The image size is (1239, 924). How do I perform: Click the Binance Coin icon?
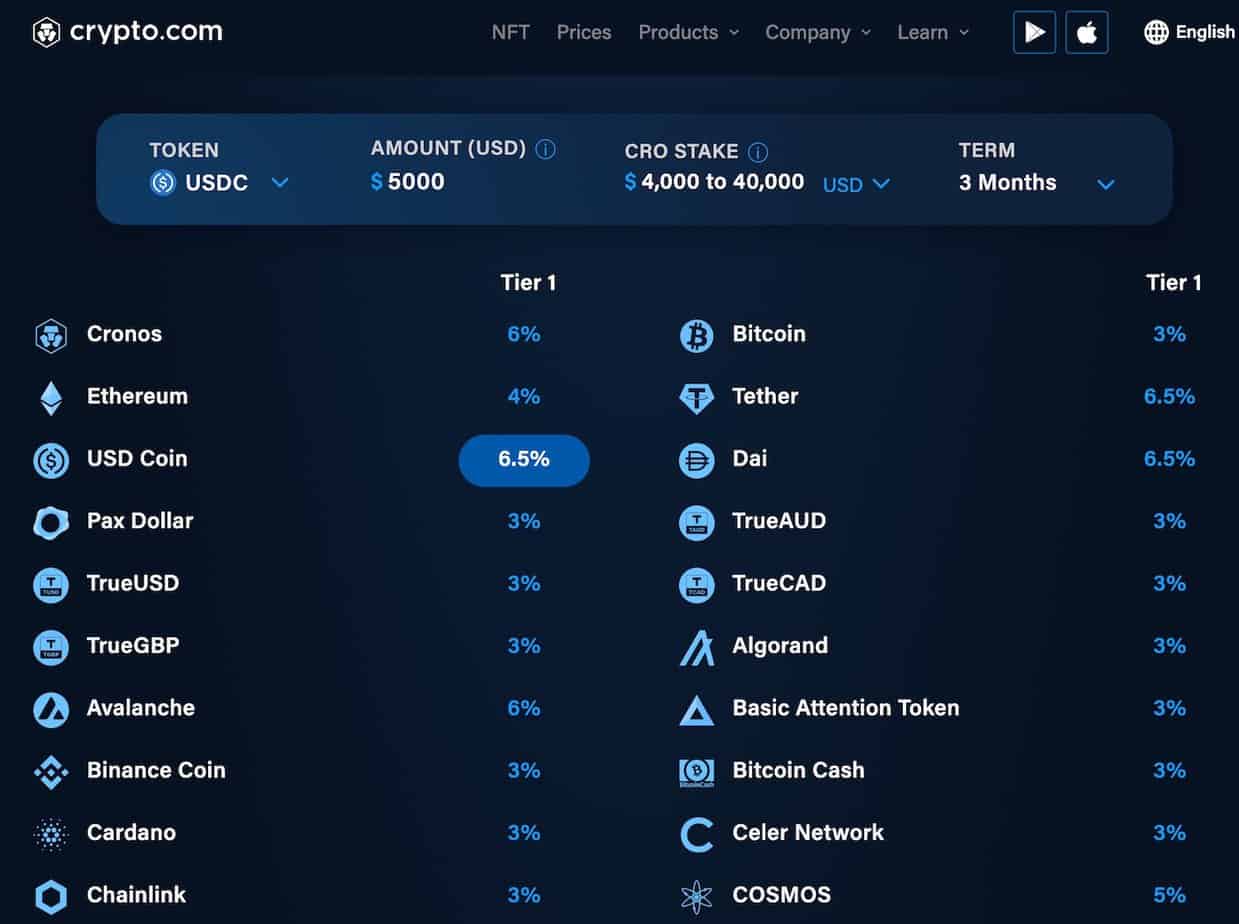point(51,772)
